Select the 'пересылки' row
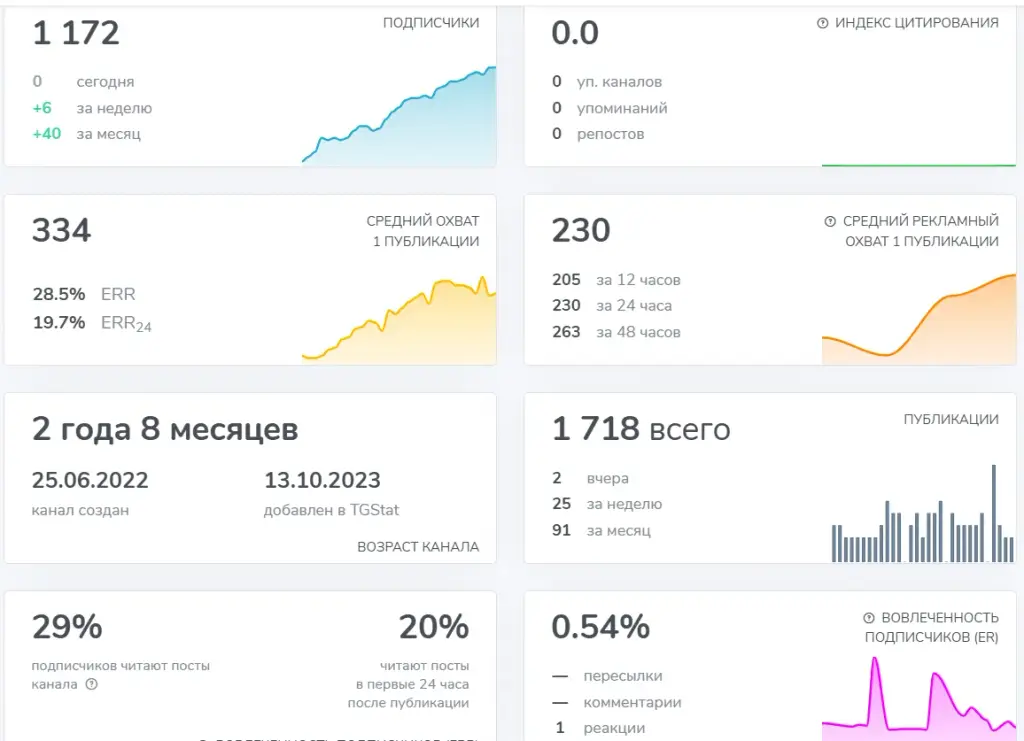The image size is (1024, 741). 607,676
